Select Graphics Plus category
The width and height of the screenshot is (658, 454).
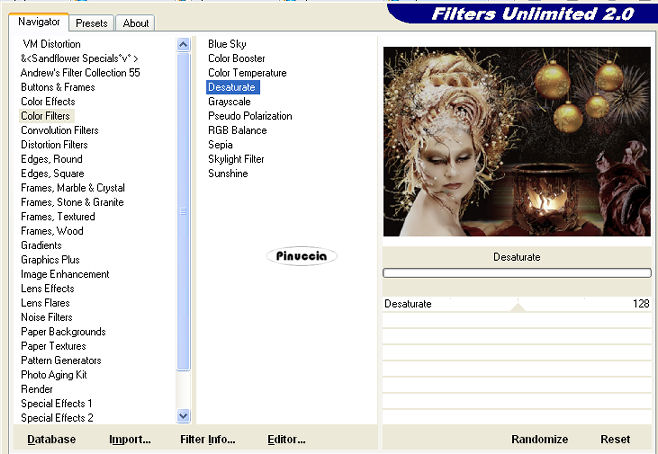click(50, 260)
